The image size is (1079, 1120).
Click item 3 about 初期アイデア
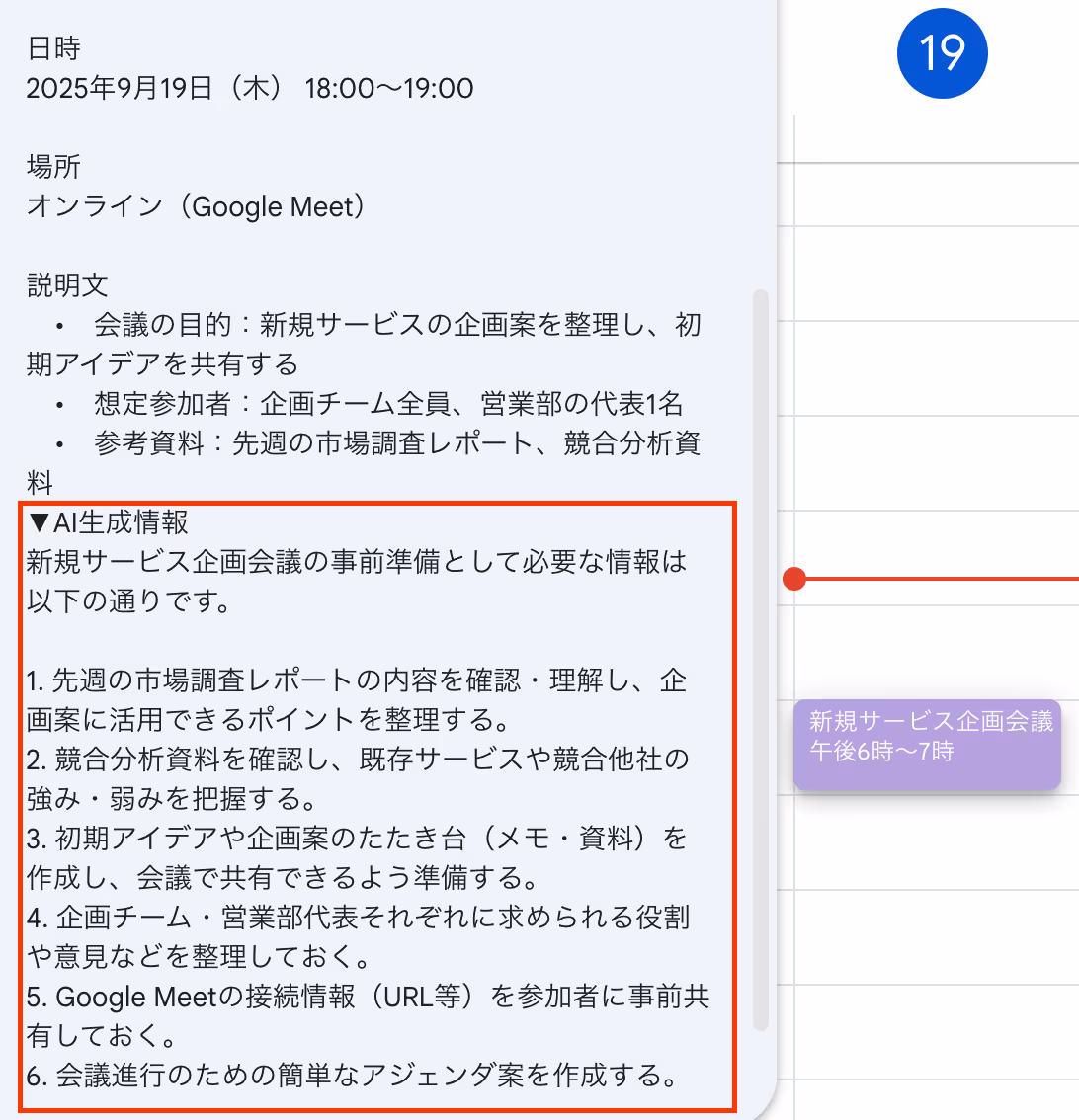click(358, 858)
